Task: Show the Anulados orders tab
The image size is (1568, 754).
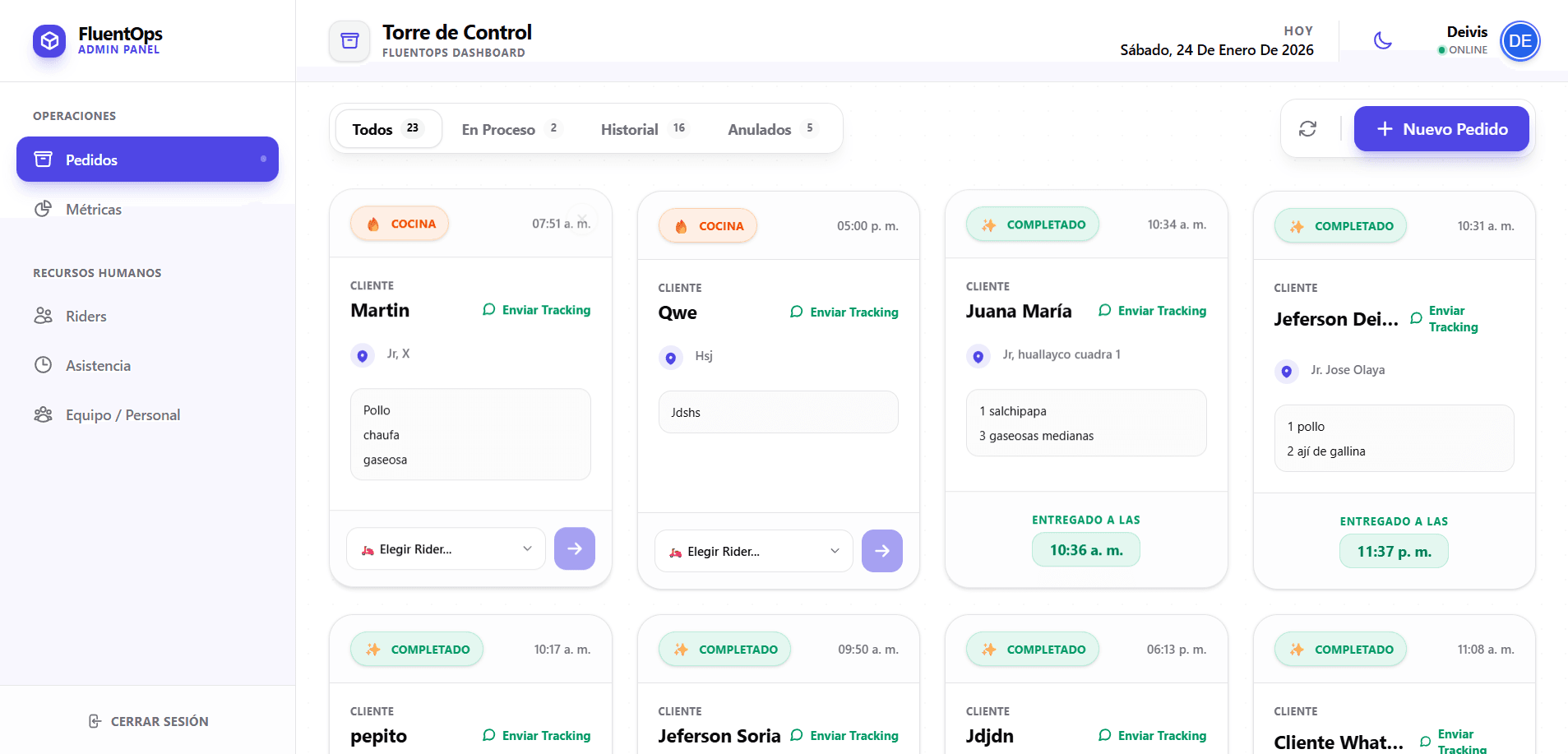Action: point(770,129)
